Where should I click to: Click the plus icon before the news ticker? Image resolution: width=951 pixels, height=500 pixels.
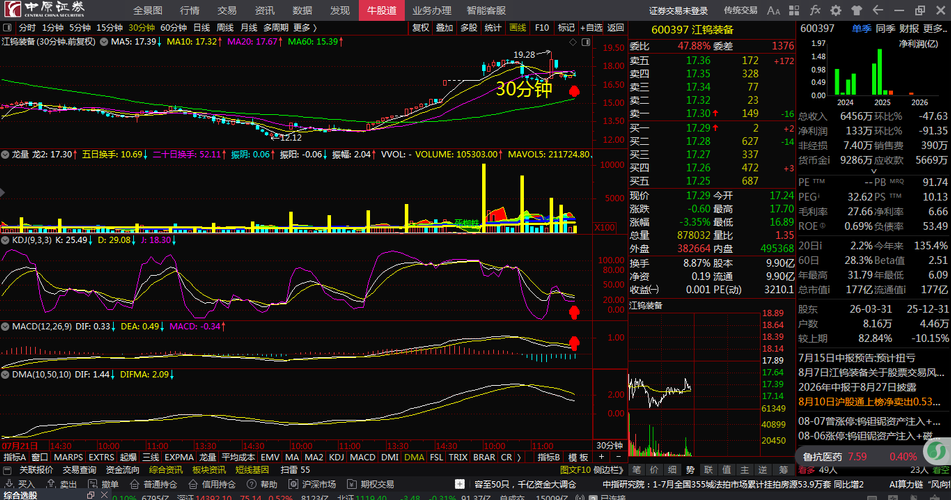point(460,484)
